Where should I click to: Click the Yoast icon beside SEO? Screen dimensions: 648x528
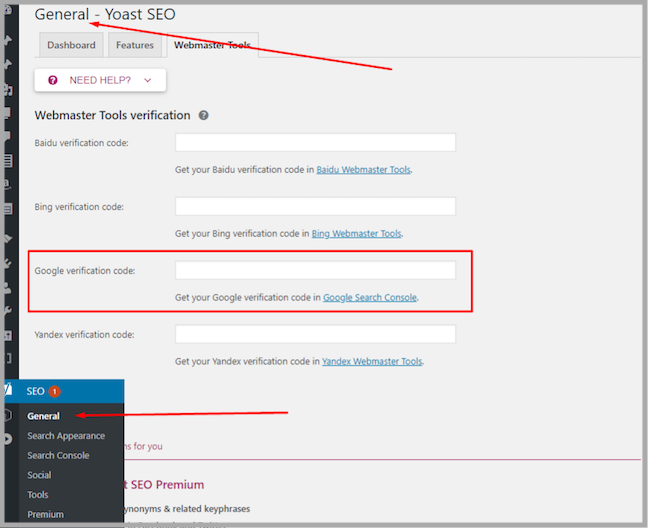pyautogui.click(x=8, y=389)
